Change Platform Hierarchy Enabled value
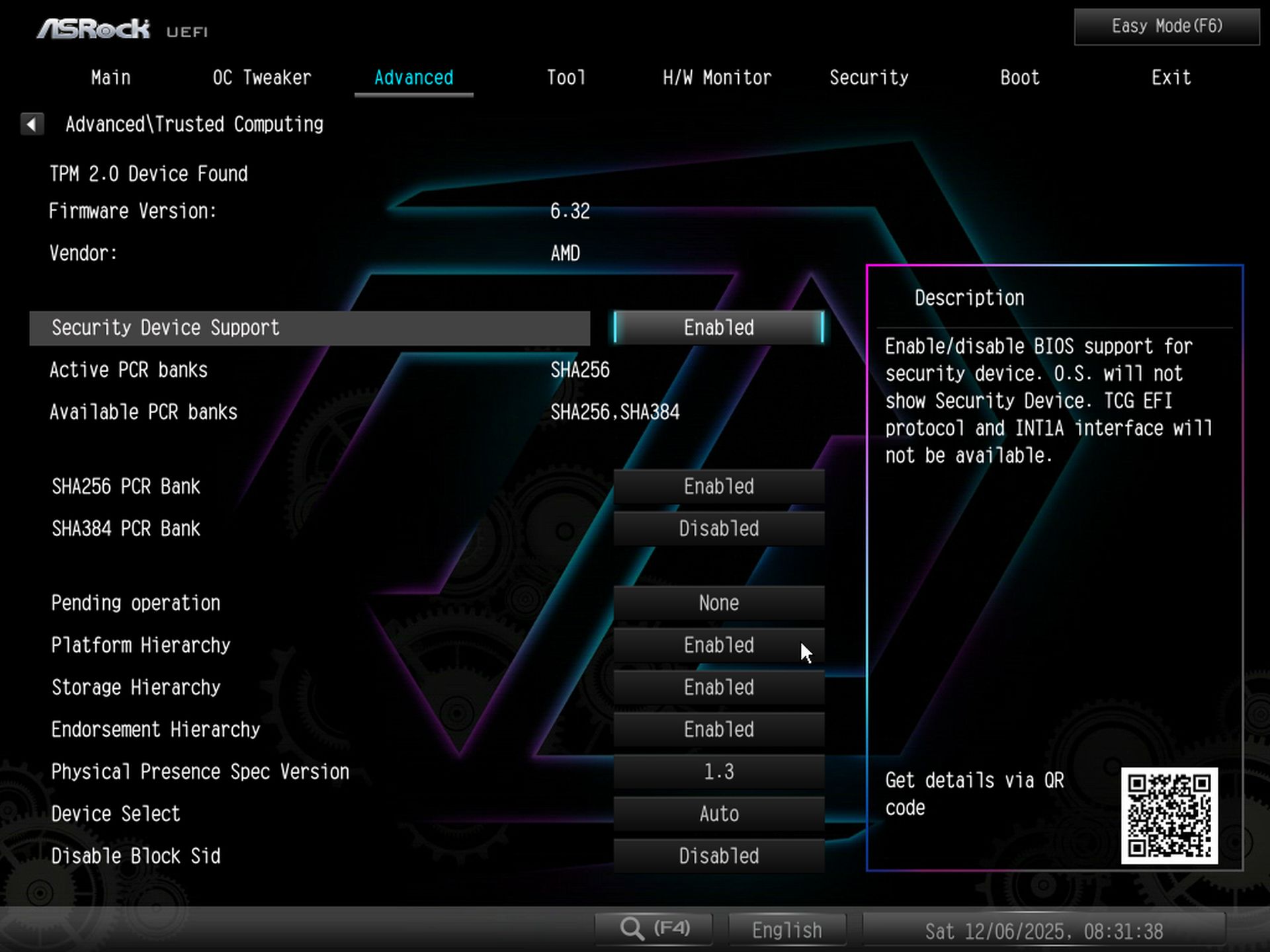 (718, 645)
